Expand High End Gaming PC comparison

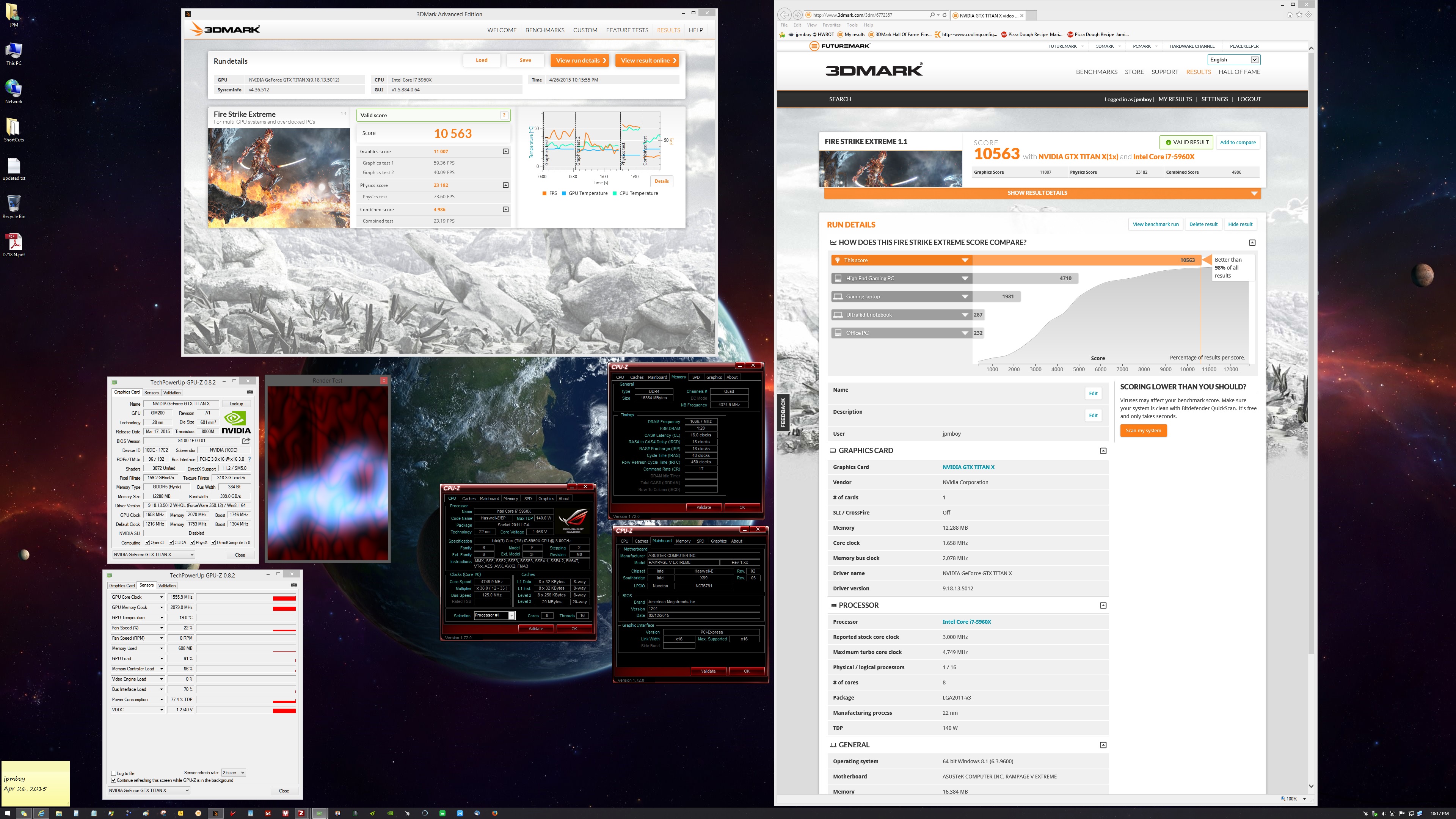(965, 278)
